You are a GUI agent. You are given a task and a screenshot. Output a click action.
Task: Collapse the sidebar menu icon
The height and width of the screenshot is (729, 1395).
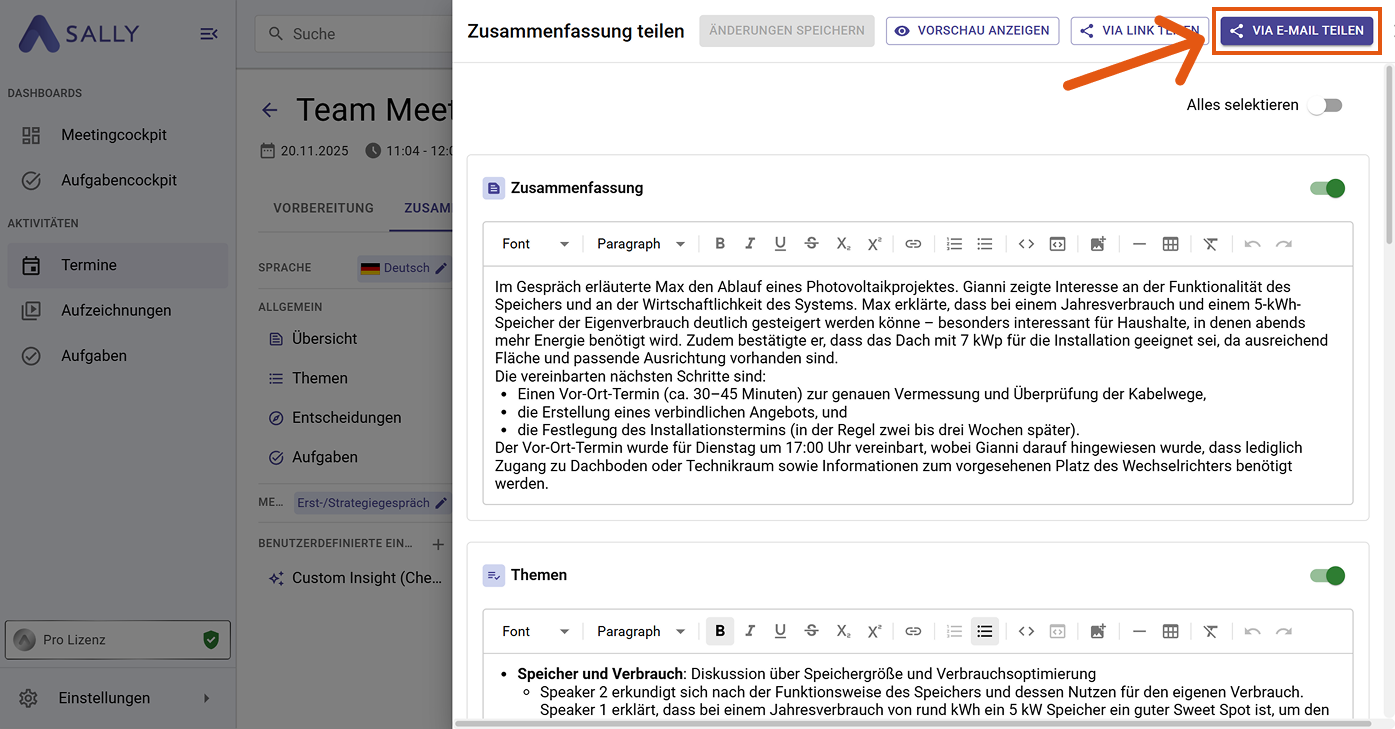tap(209, 34)
